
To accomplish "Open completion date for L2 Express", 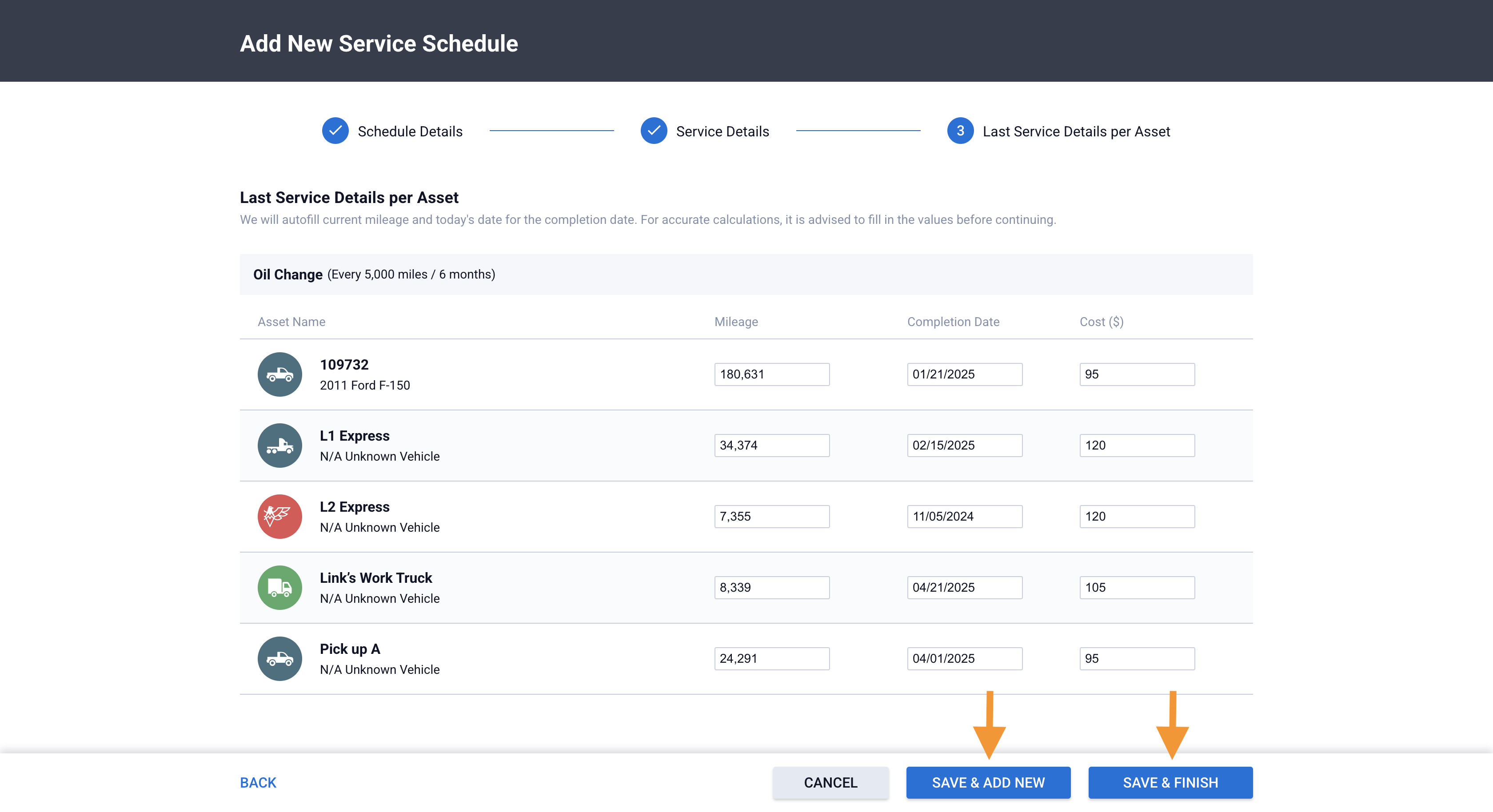I will pyautogui.click(x=964, y=517).
